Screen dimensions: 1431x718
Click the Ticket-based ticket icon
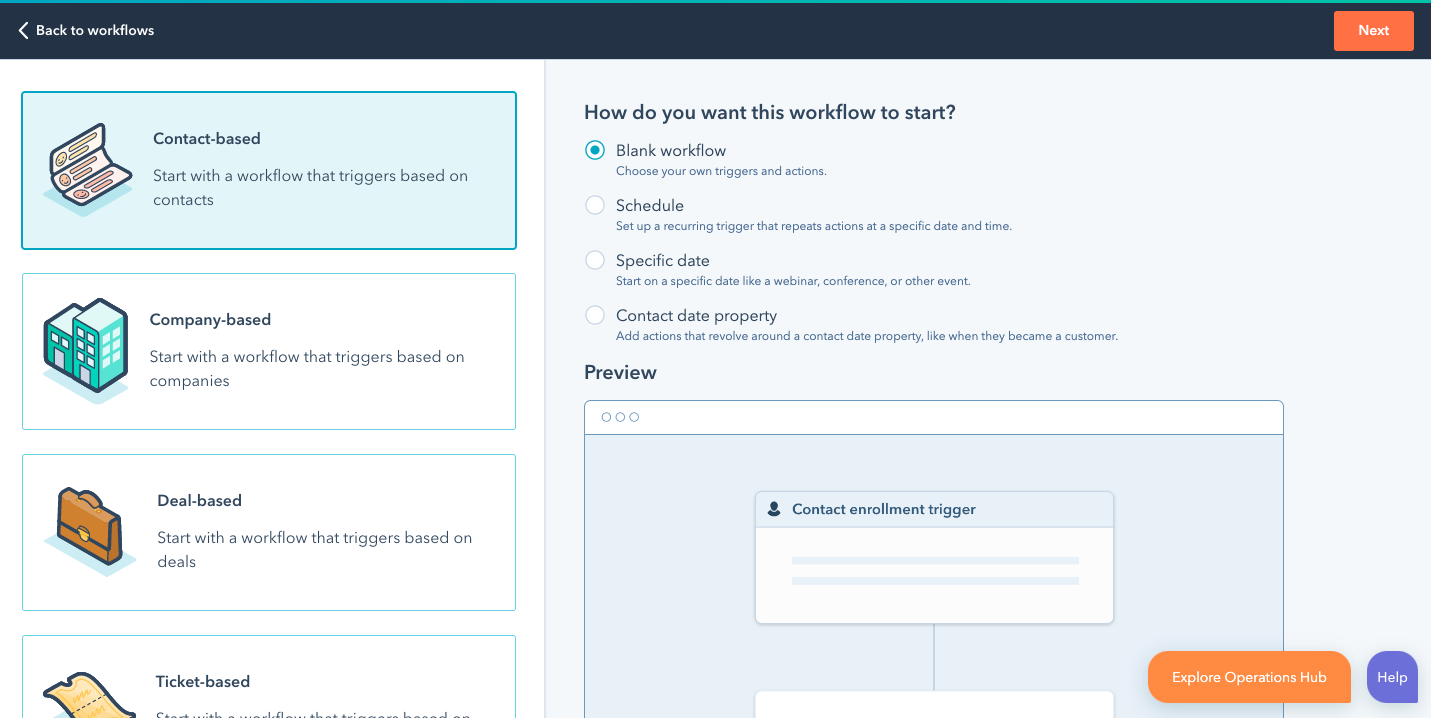(x=90, y=695)
